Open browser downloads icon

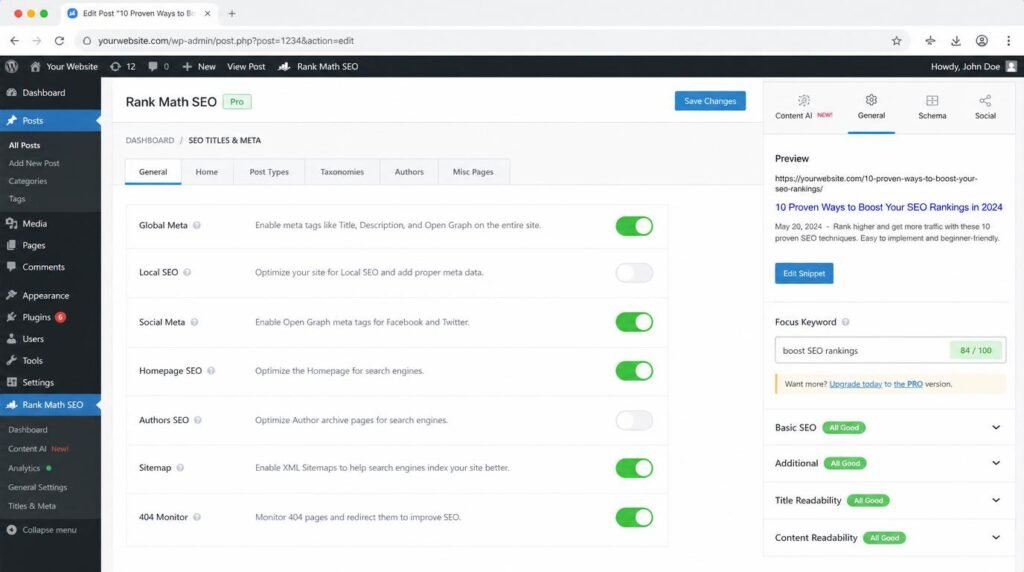[x=955, y=40]
